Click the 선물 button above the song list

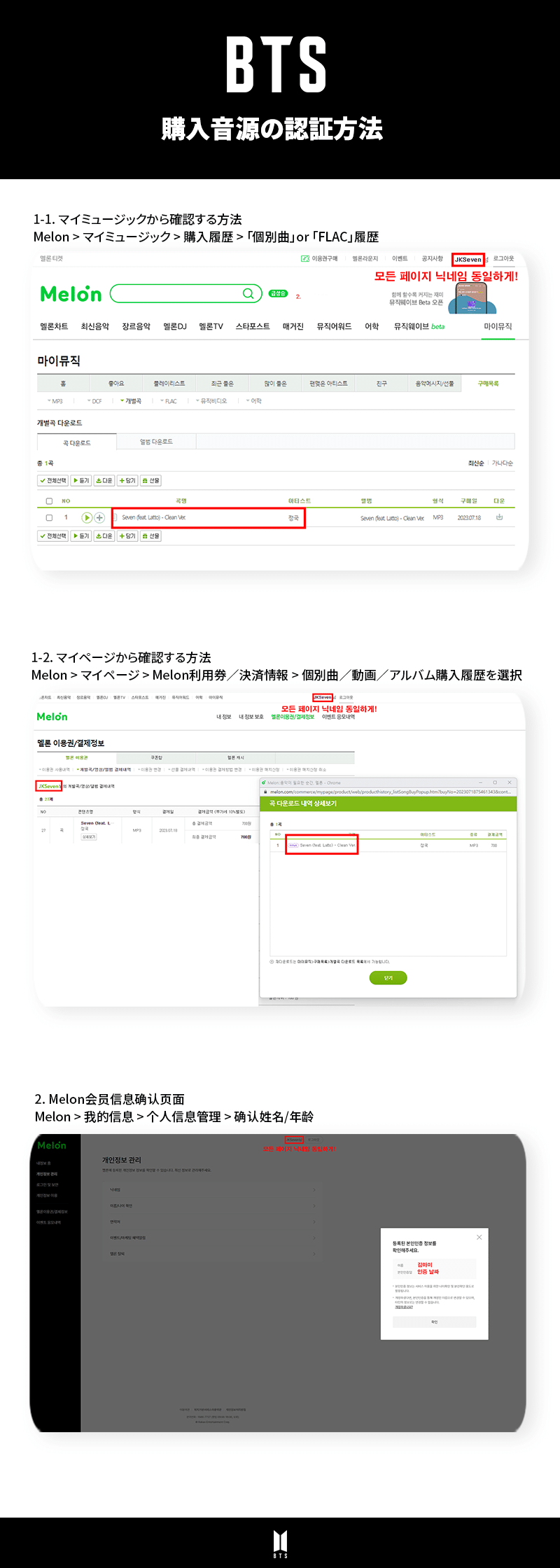(150, 481)
